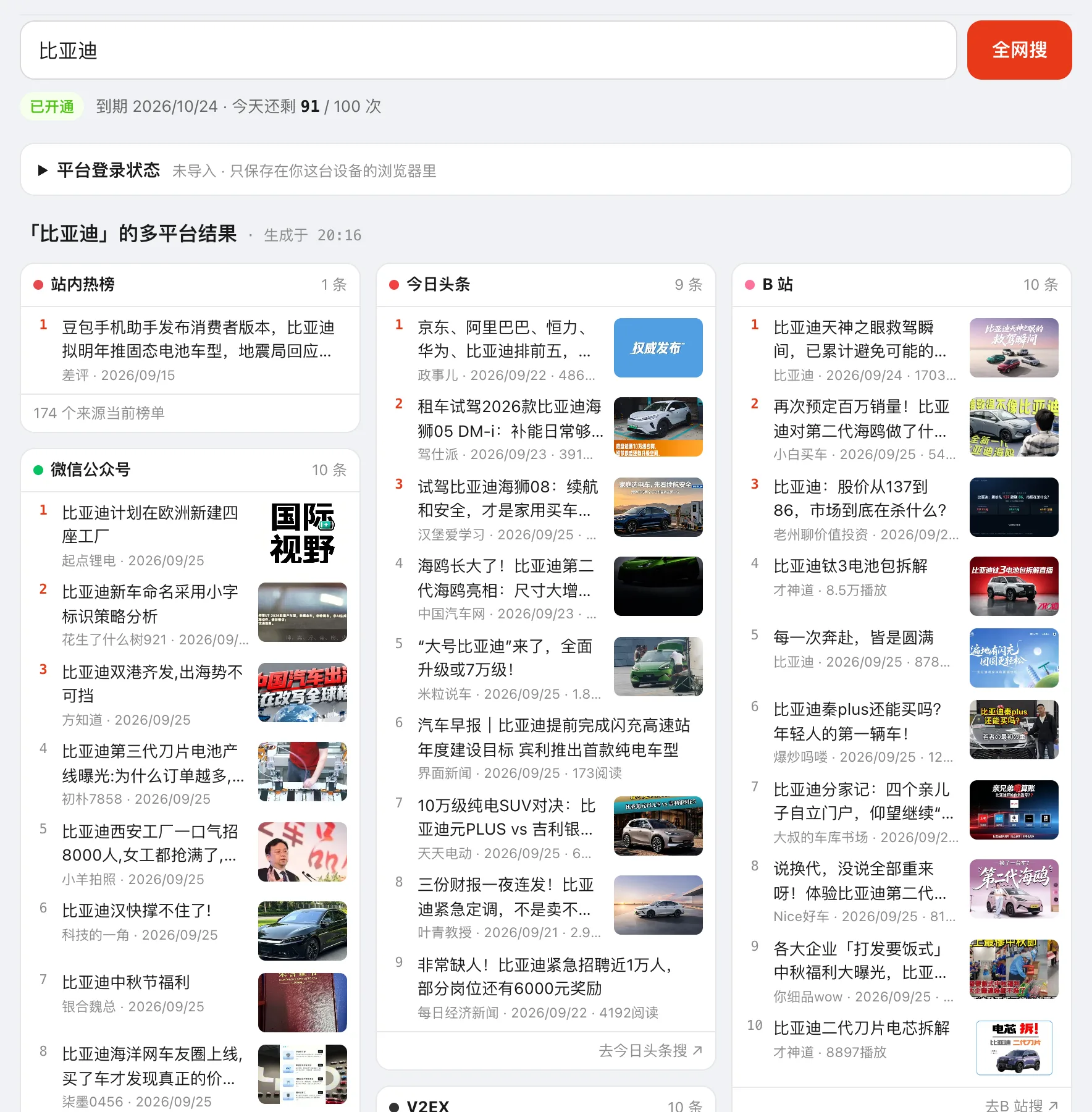Open video 比亚迪：股价从137到86

(x=860, y=499)
